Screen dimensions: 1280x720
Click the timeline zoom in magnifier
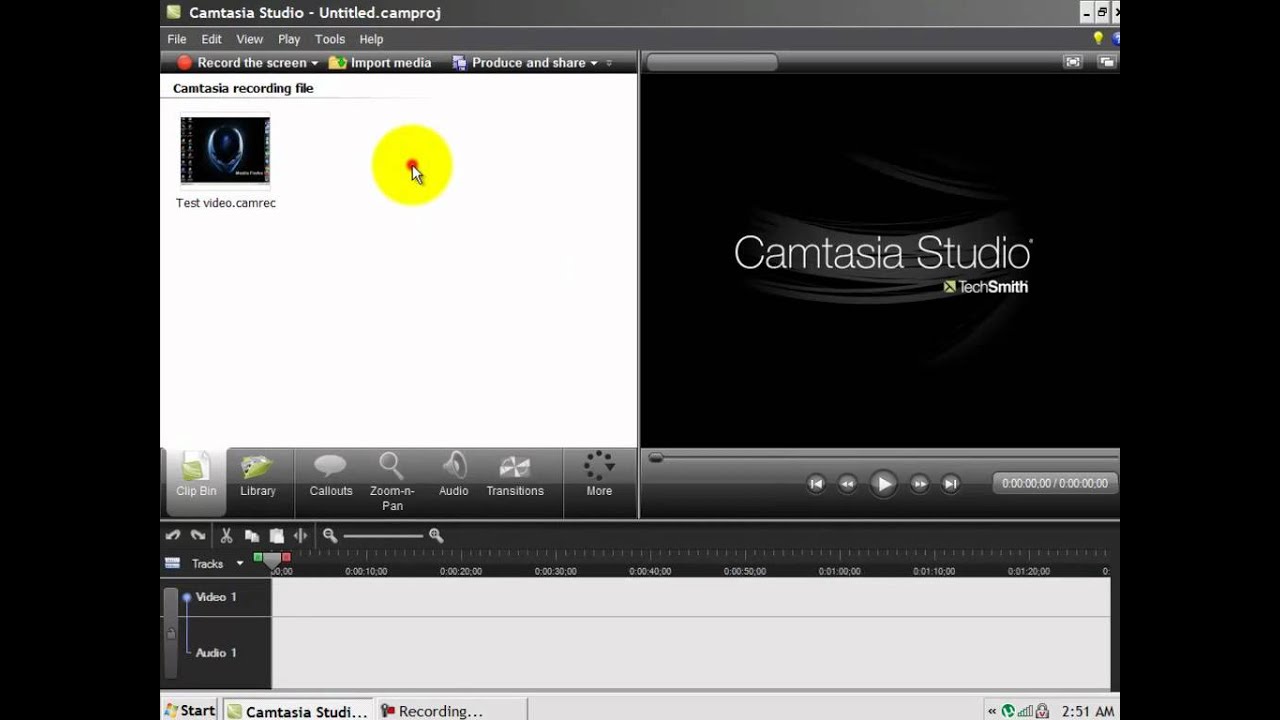(x=436, y=535)
